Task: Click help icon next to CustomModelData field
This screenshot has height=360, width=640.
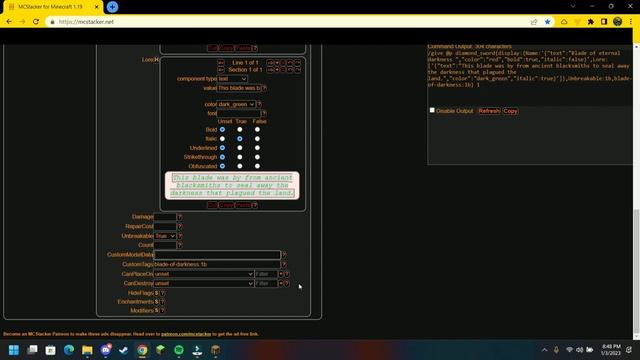Action: [x=284, y=255]
